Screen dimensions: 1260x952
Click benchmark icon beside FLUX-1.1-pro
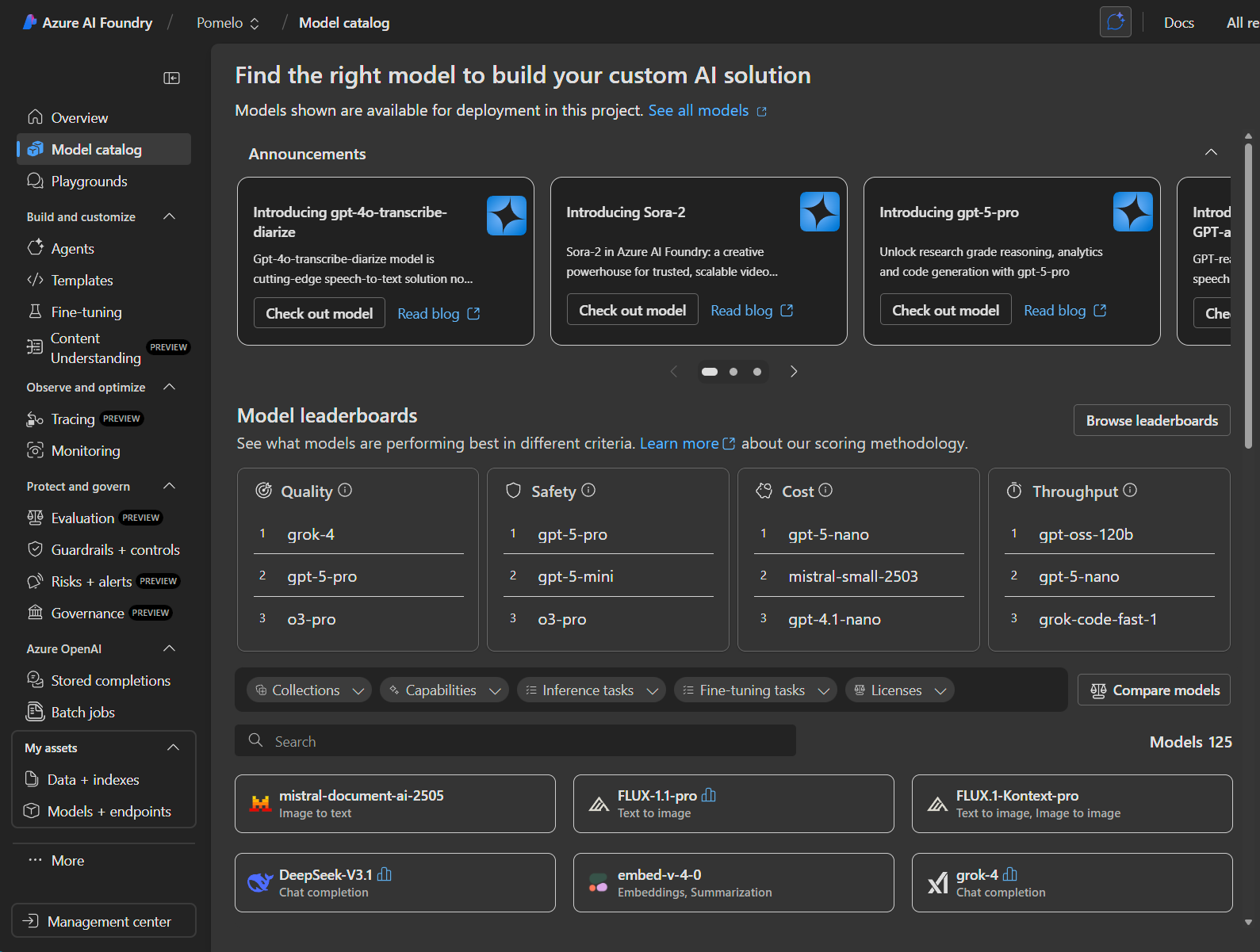click(x=709, y=795)
